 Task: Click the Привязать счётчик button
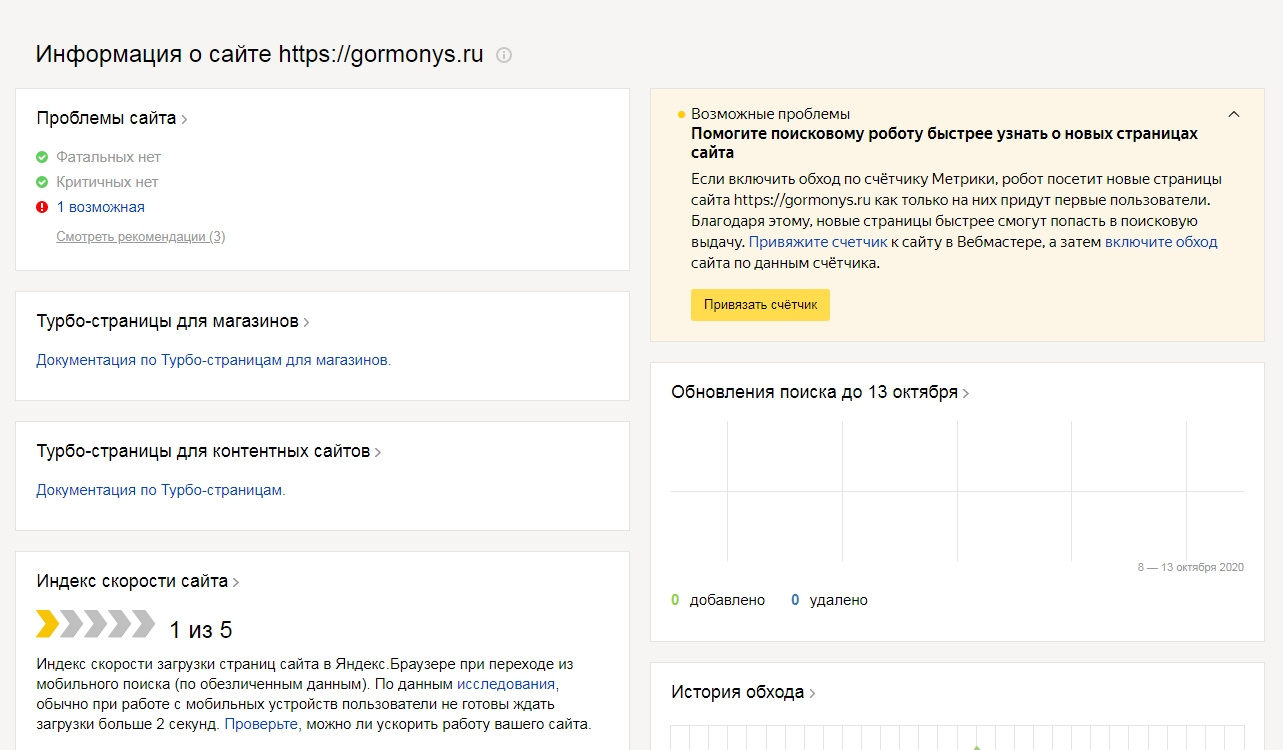tap(760, 305)
